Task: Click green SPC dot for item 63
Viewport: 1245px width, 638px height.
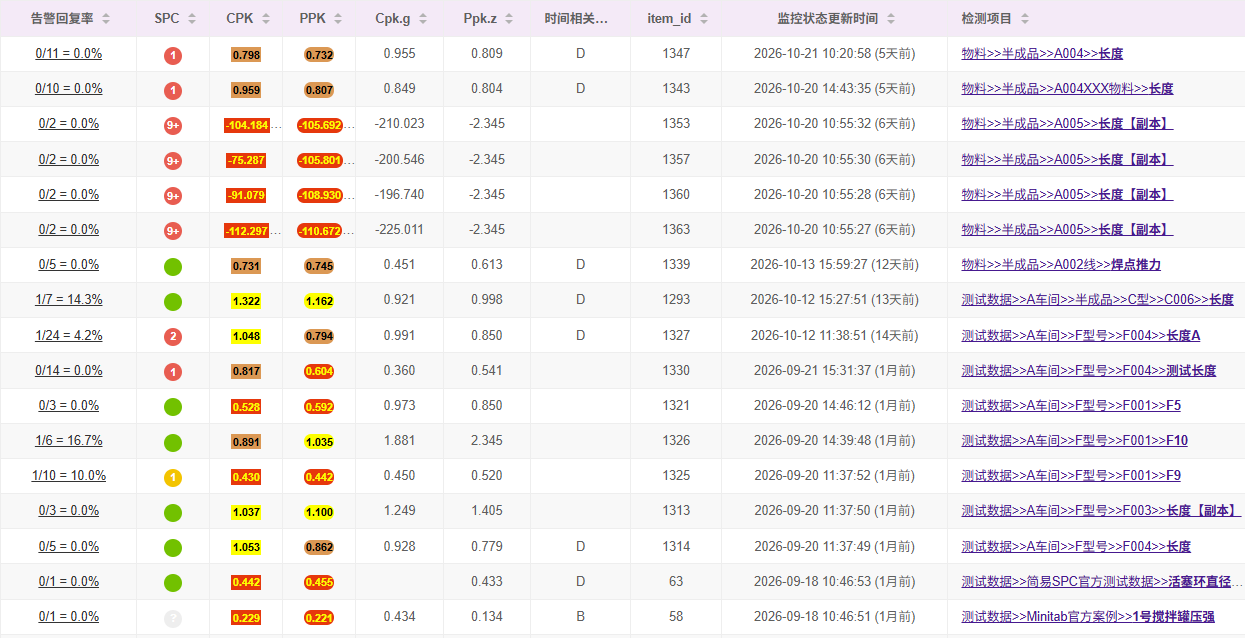Action: (173, 582)
